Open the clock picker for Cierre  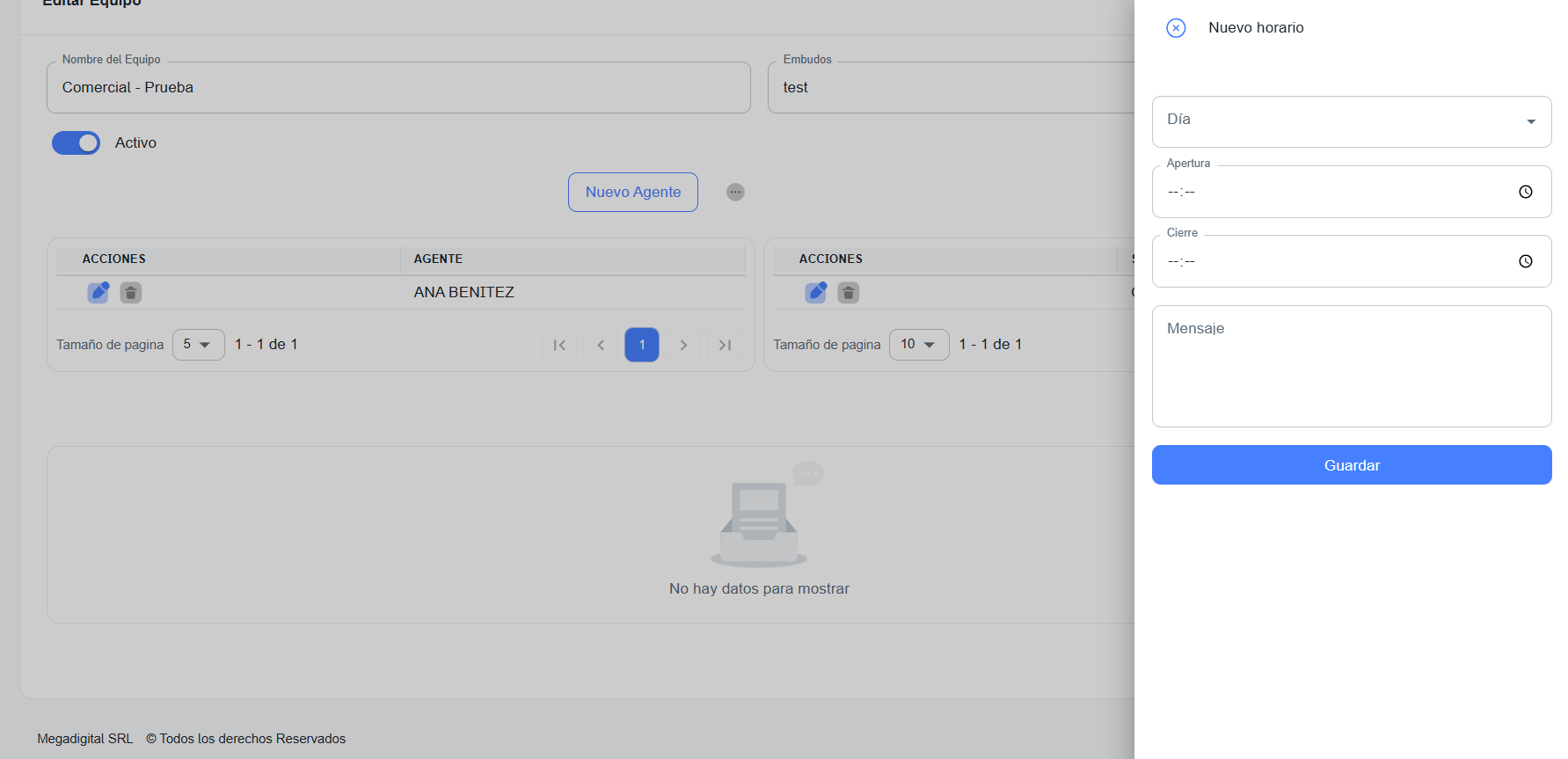tap(1525, 261)
